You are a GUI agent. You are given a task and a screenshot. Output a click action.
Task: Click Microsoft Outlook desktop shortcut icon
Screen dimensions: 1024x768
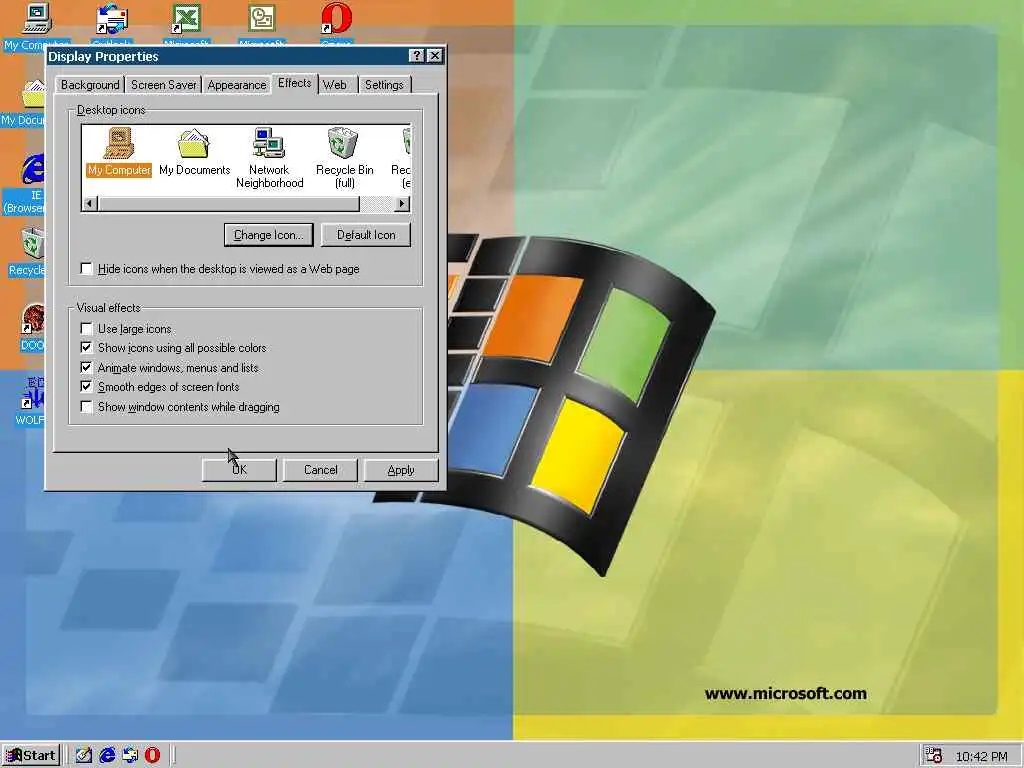pos(261,24)
